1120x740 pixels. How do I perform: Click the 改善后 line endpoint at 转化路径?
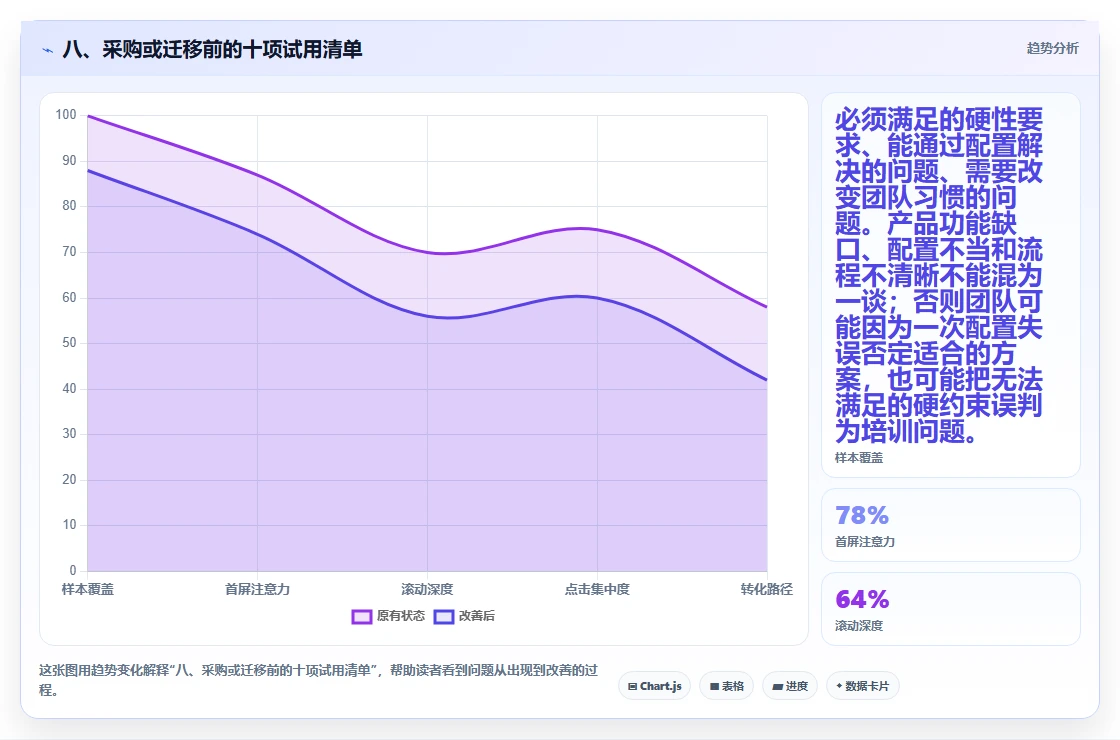point(766,380)
